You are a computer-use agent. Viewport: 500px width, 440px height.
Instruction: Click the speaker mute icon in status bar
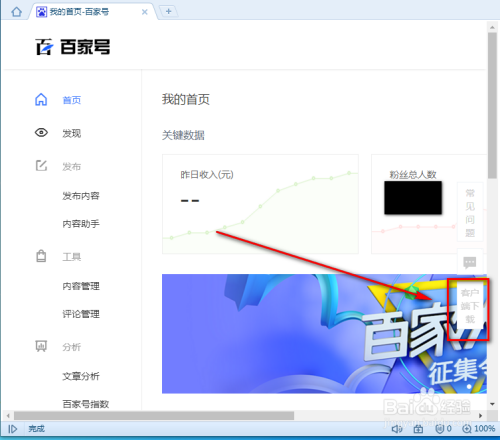click(x=397, y=429)
